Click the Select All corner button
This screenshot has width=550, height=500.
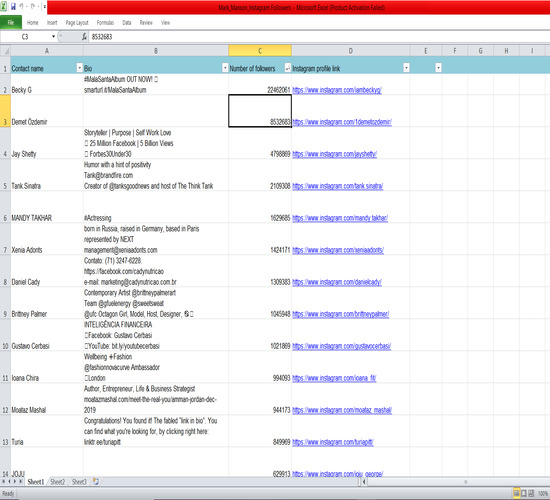tap(5, 51)
